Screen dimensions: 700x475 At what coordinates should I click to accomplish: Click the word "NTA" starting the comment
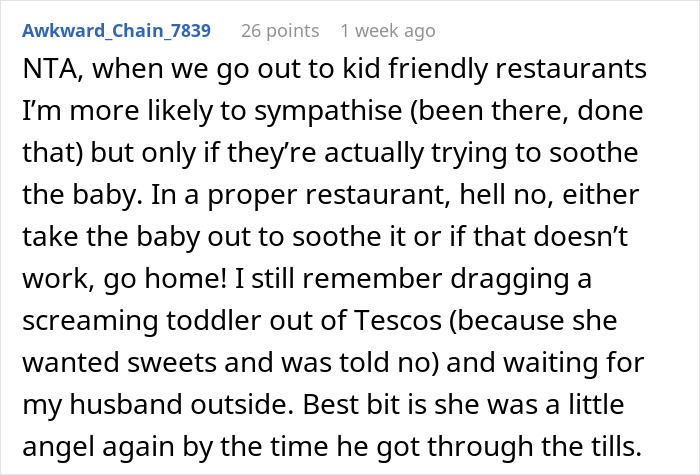pos(52,69)
